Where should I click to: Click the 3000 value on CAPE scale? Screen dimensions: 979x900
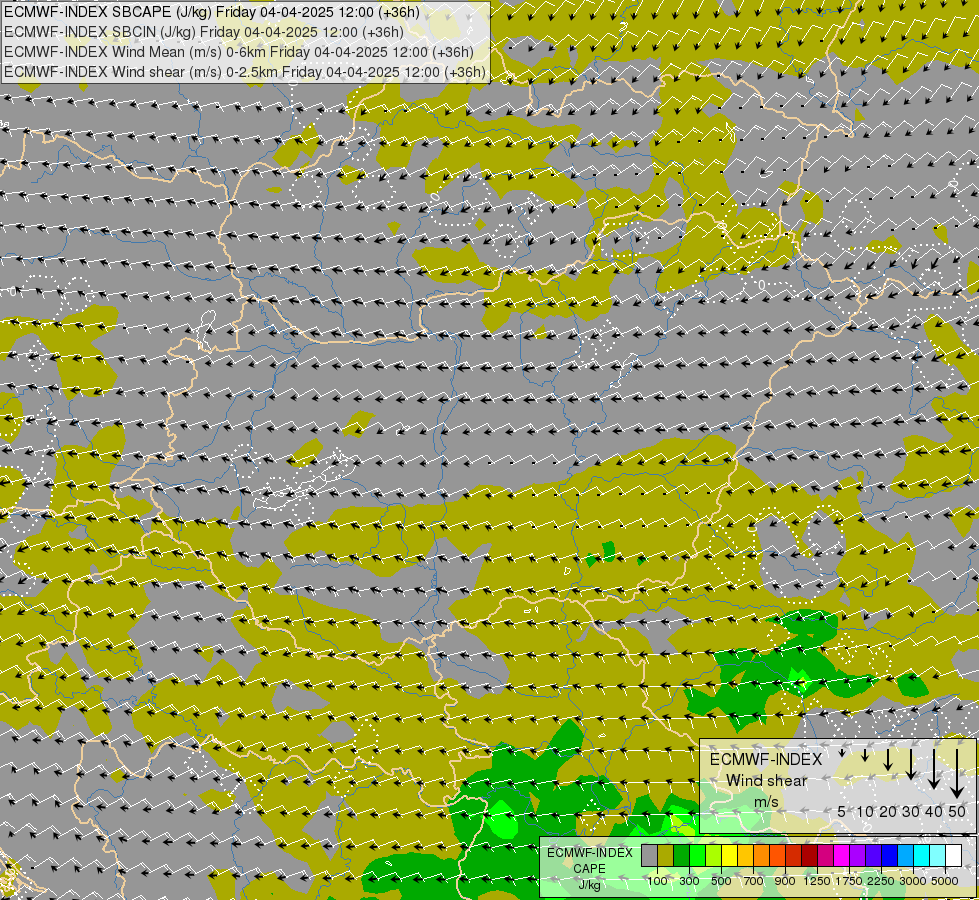point(913,881)
